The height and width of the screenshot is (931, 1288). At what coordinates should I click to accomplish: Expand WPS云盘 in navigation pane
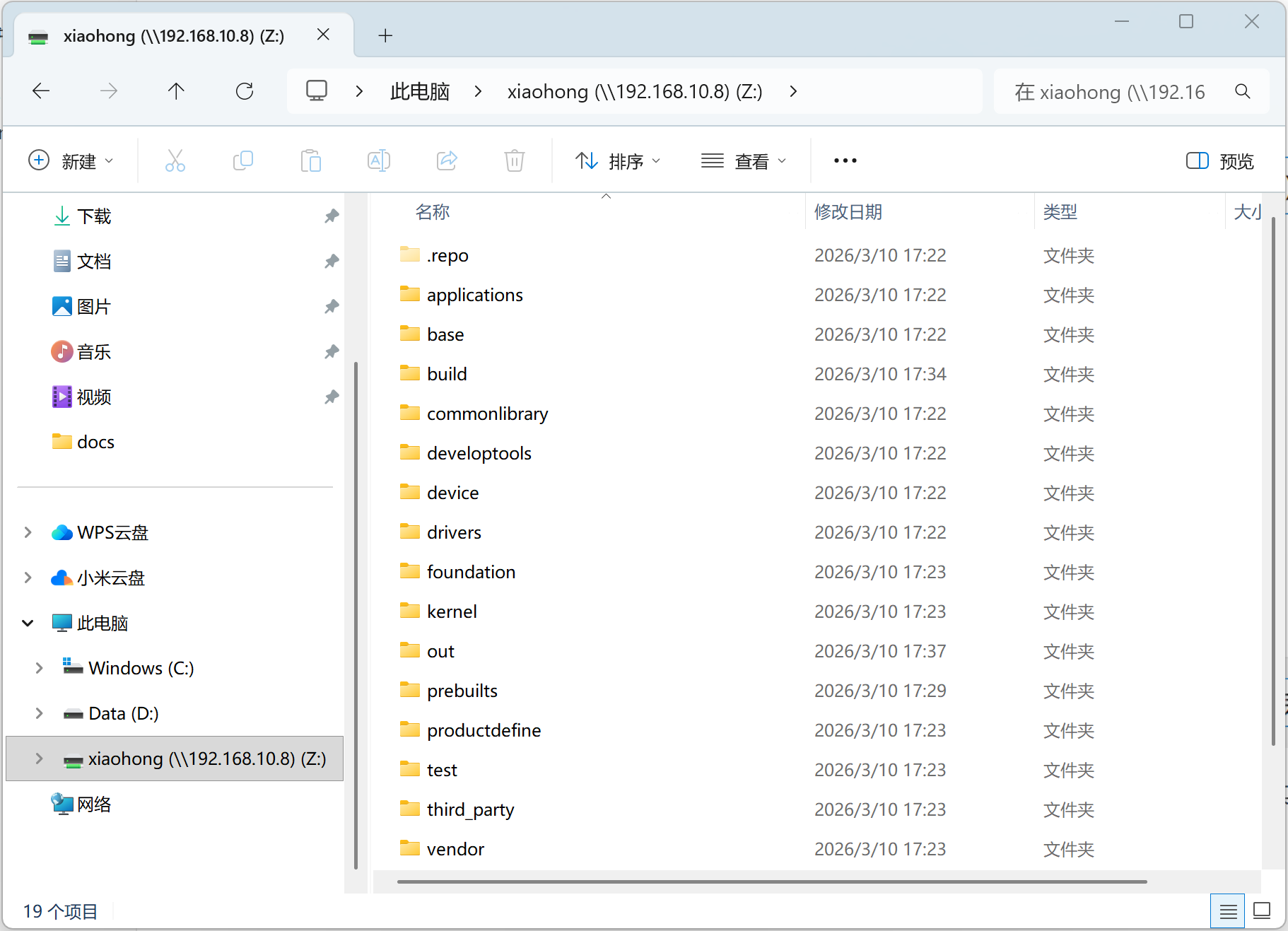click(x=28, y=532)
